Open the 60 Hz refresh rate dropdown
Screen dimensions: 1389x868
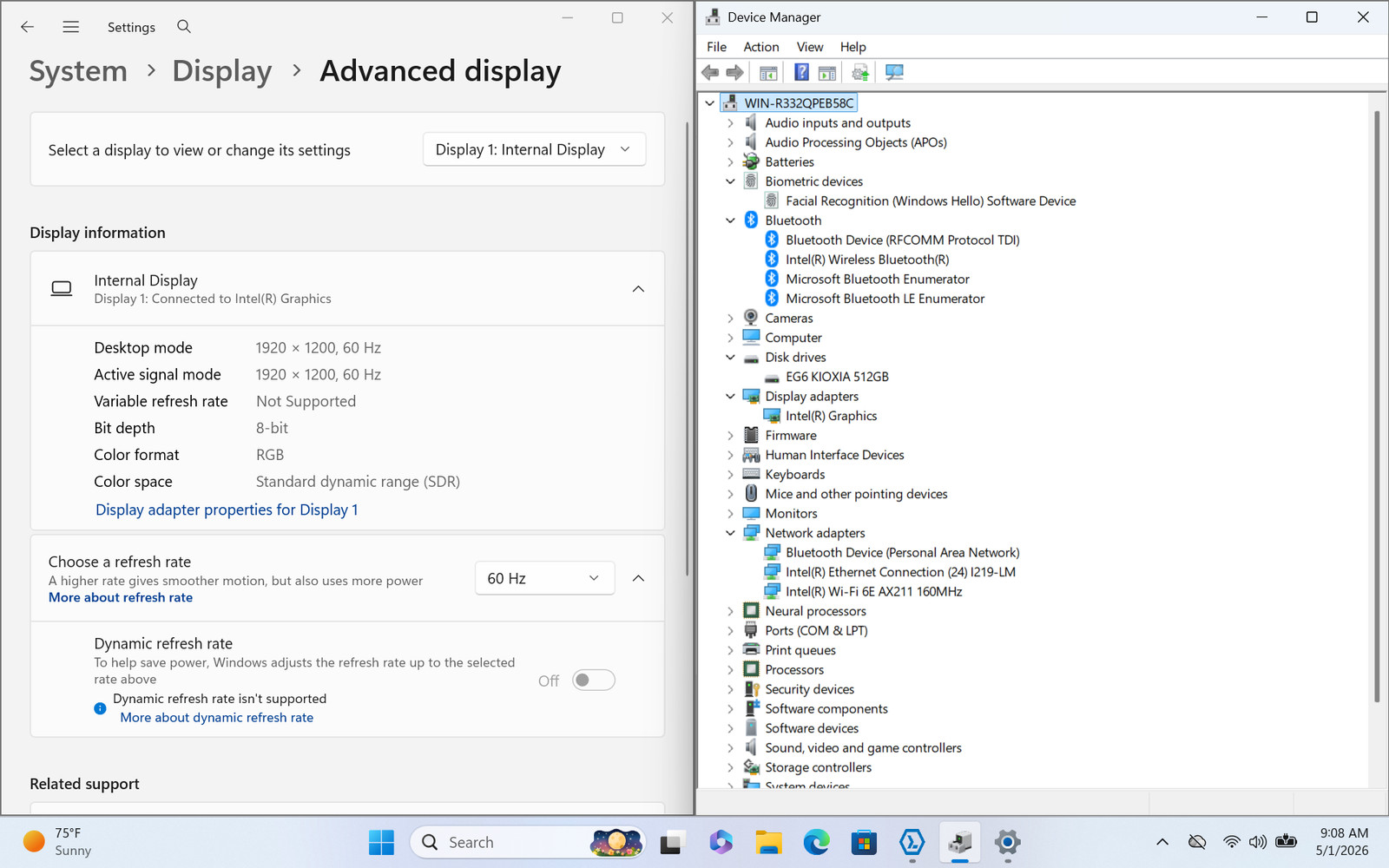(x=544, y=578)
